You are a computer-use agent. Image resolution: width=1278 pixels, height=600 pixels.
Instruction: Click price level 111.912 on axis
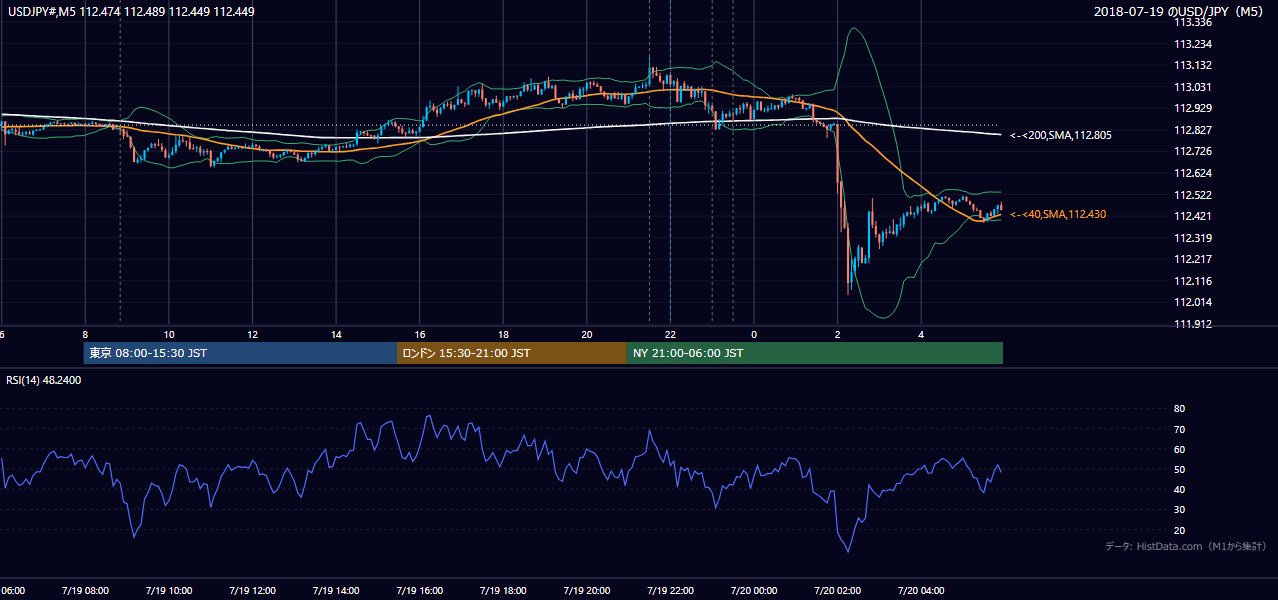pyautogui.click(x=1192, y=324)
